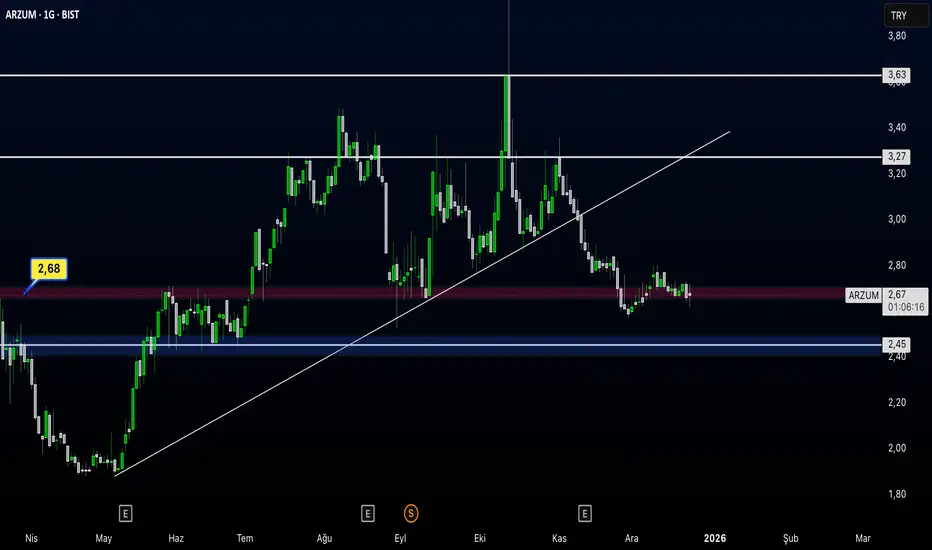Open the TRY currency selector
The width and height of the screenshot is (932, 550).
pos(905,16)
